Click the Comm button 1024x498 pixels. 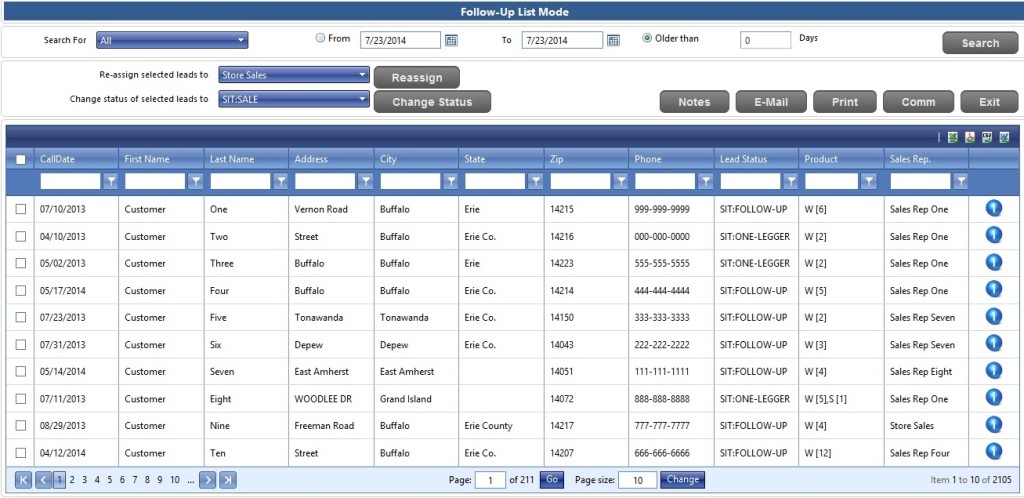(x=918, y=102)
